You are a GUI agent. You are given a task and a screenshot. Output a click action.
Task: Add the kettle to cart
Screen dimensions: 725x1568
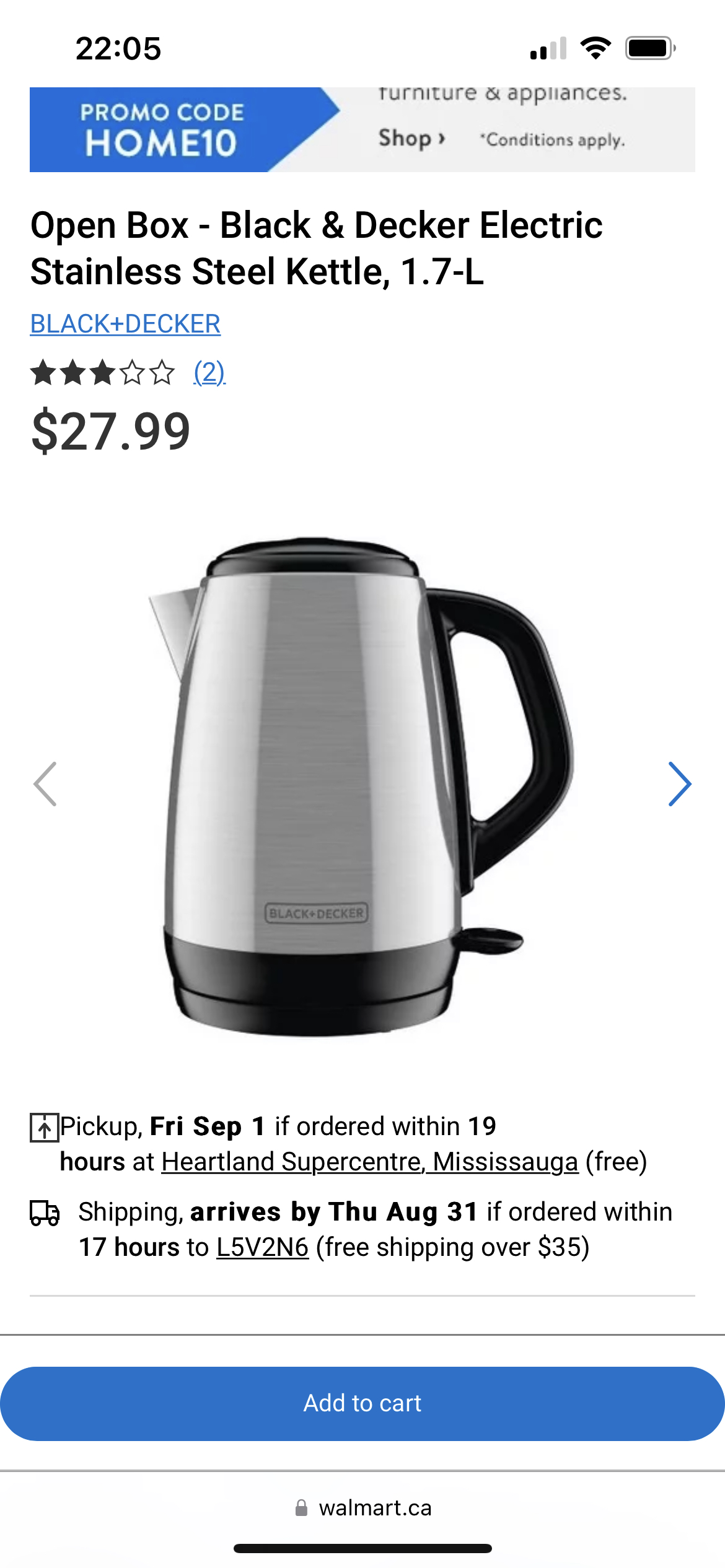[x=362, y=1403]
